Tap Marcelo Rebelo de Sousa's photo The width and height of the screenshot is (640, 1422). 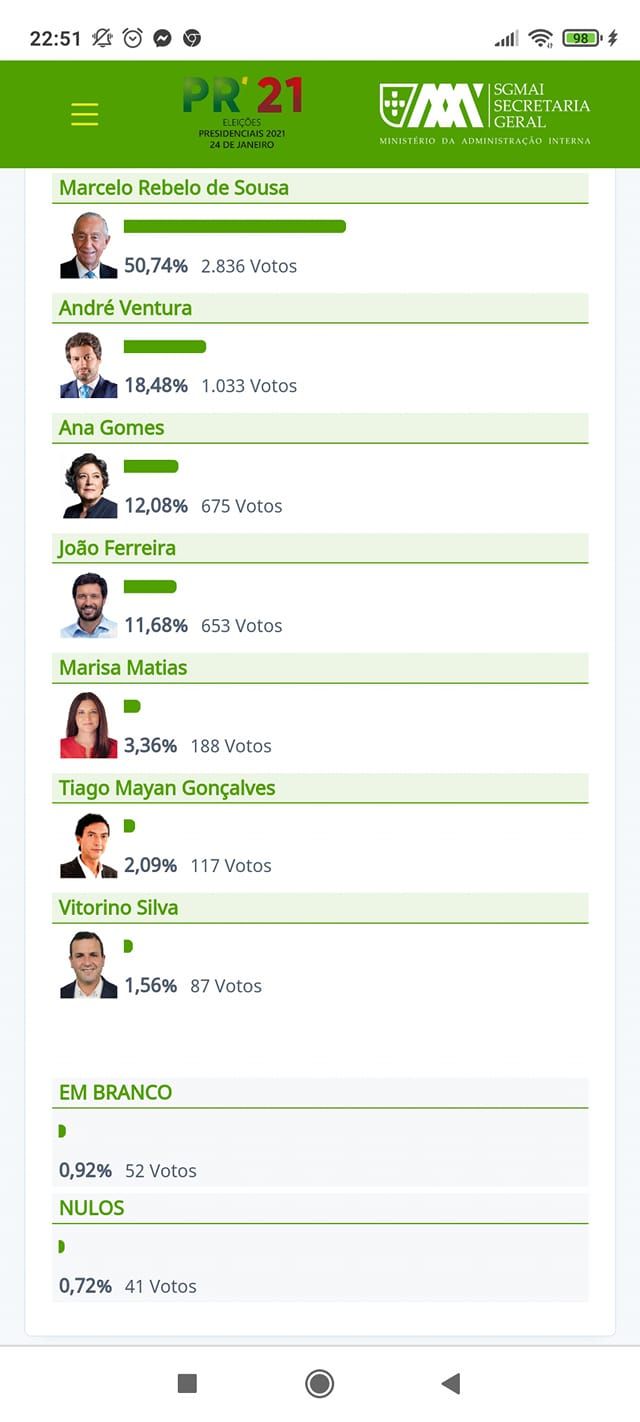89,245
